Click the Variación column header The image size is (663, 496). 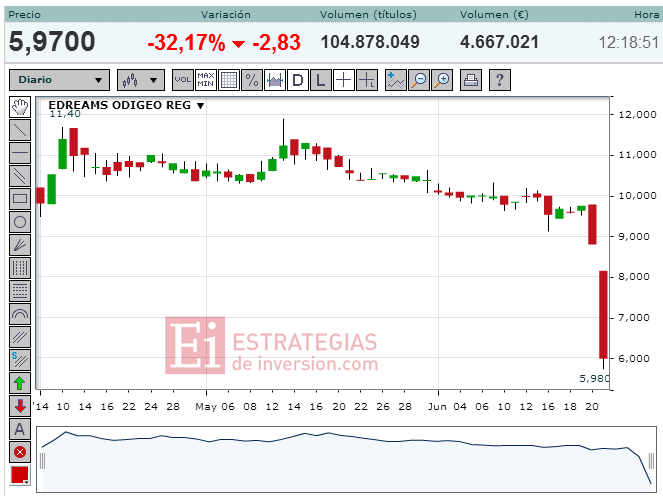pos(226,14)
